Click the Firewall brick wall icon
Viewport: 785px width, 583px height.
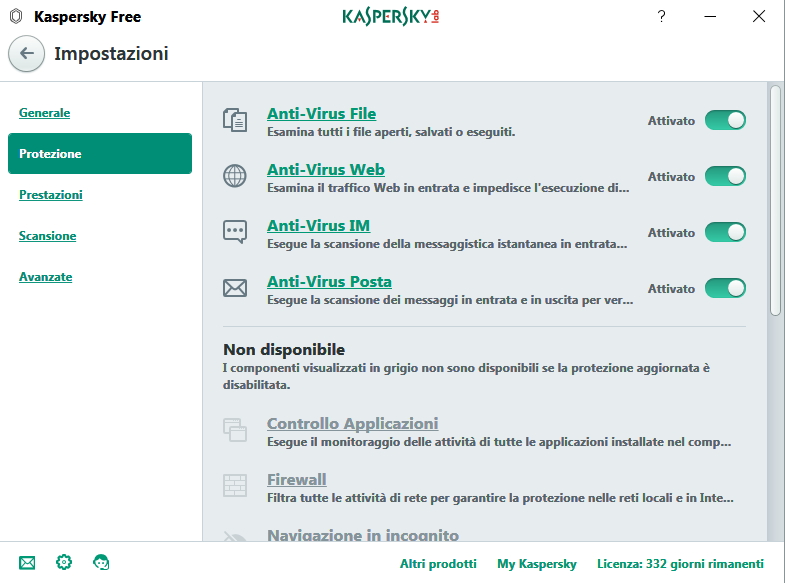(235, 485)
